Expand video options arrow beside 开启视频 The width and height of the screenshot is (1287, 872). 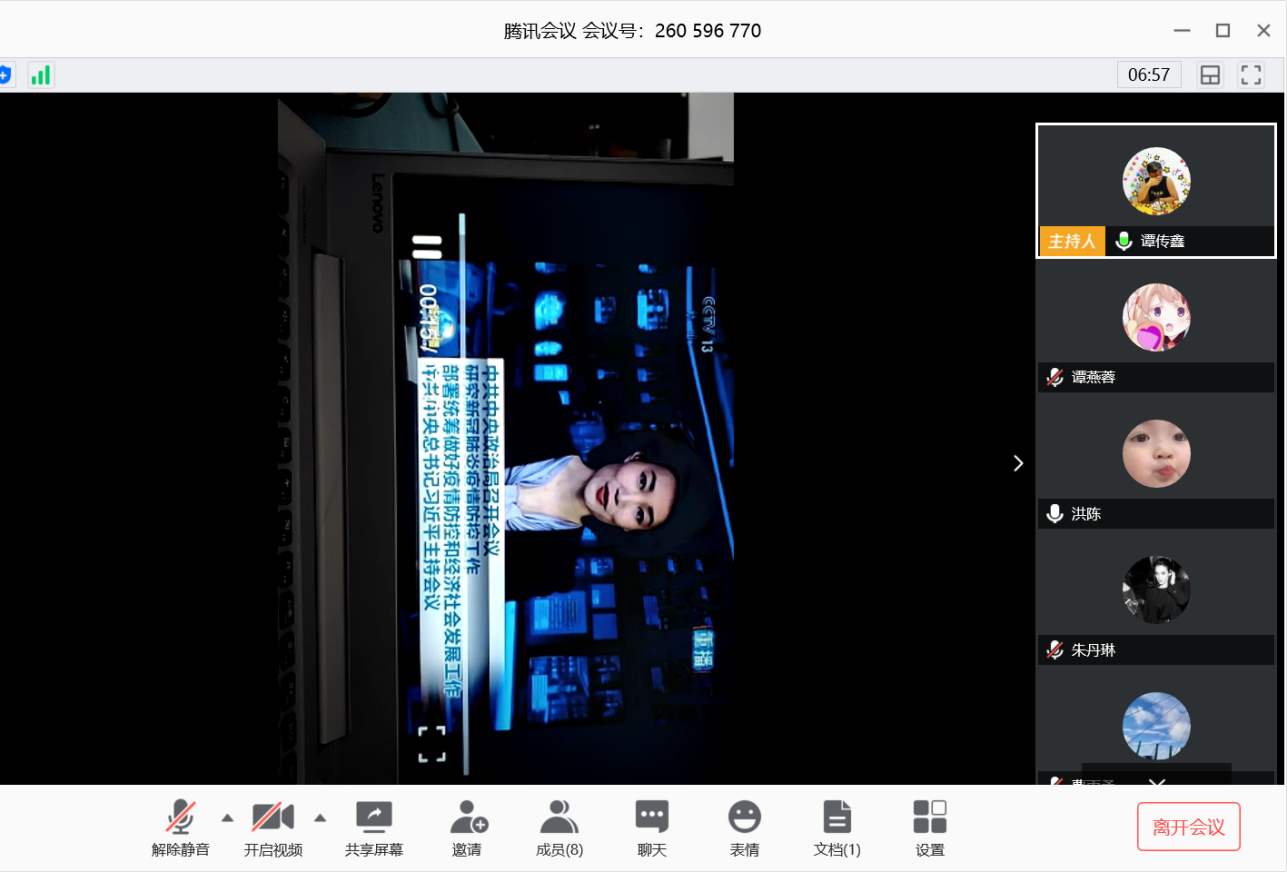(x=320, y=818)
